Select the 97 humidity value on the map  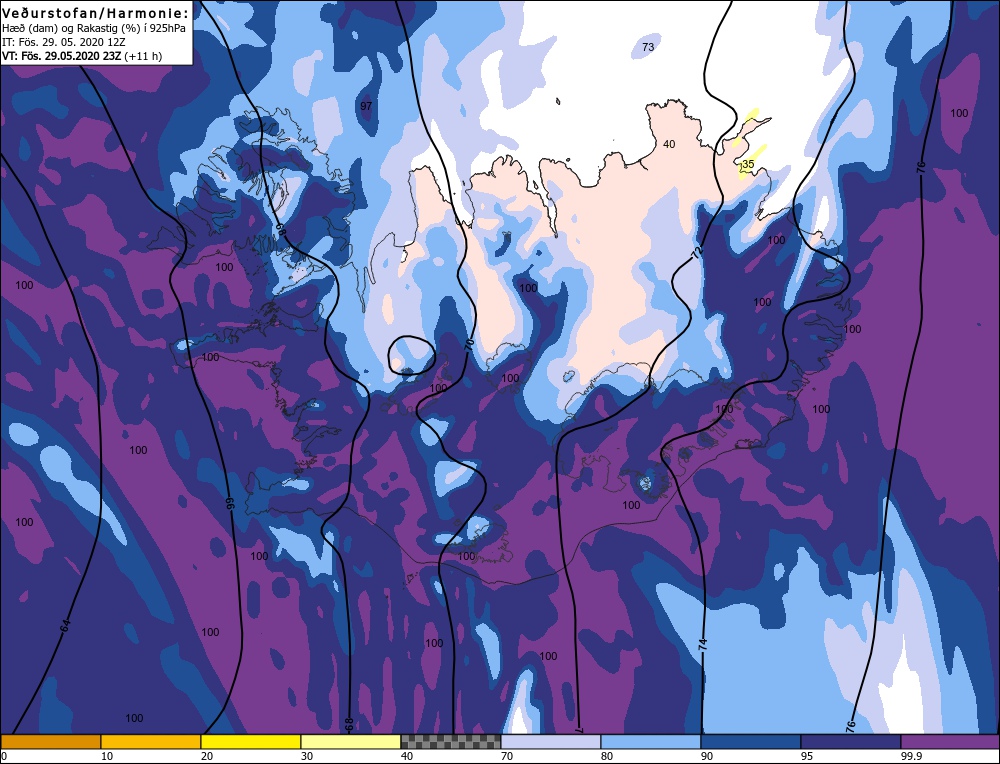tap(366, 106)
